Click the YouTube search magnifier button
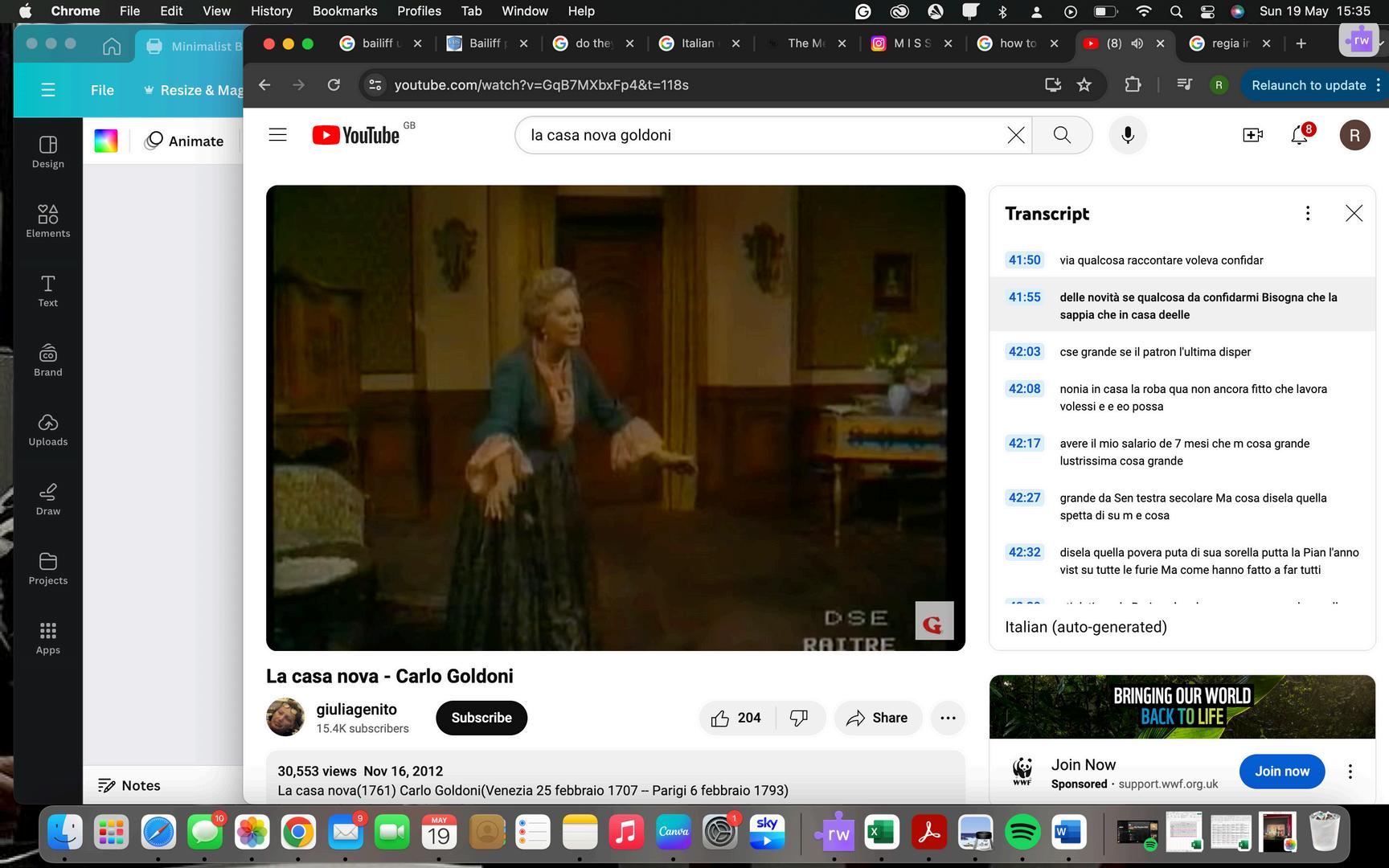Viewport: 1389px width, 868px height. pos(1062,135)
